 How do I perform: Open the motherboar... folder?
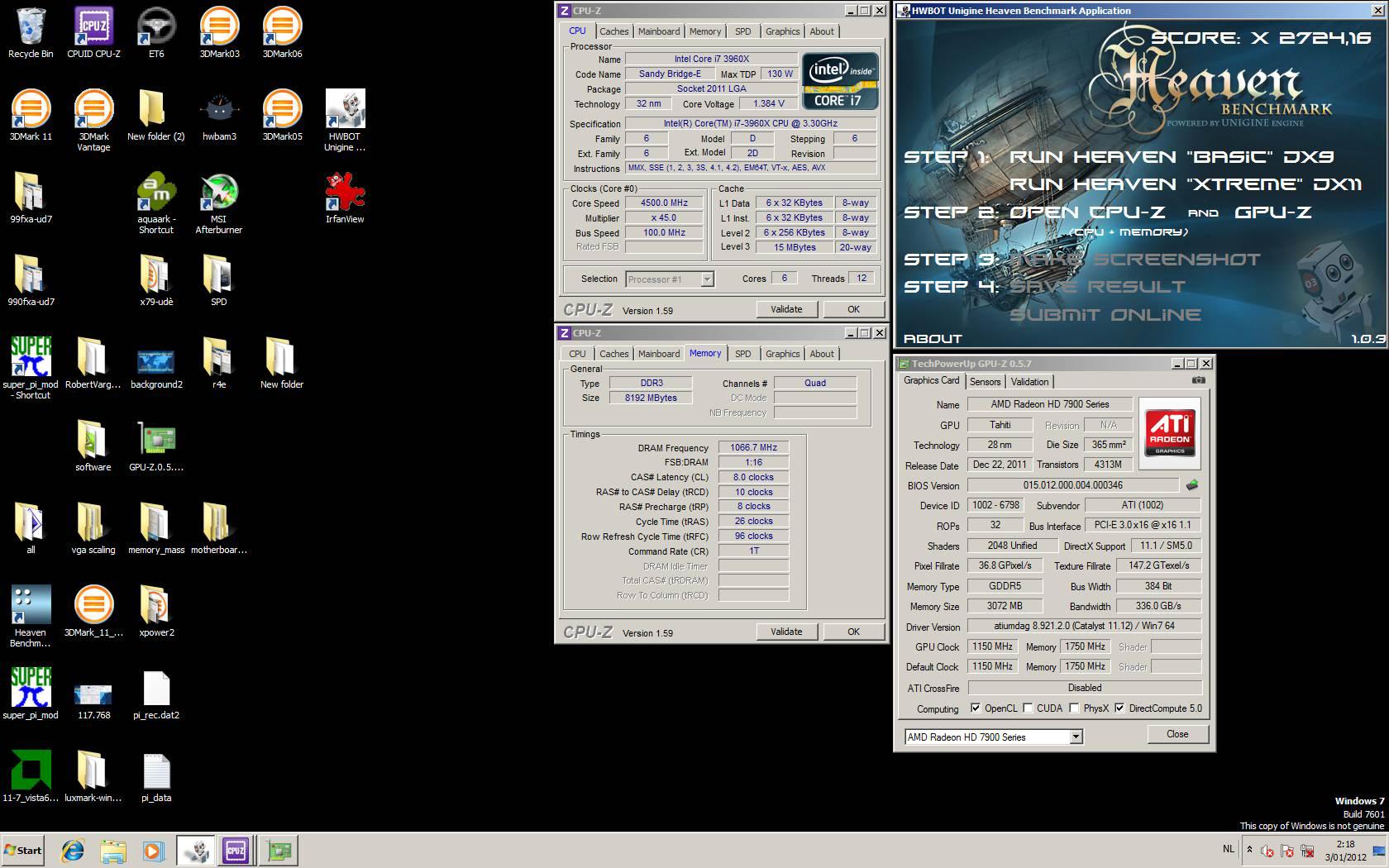click(x=219, y=529)
